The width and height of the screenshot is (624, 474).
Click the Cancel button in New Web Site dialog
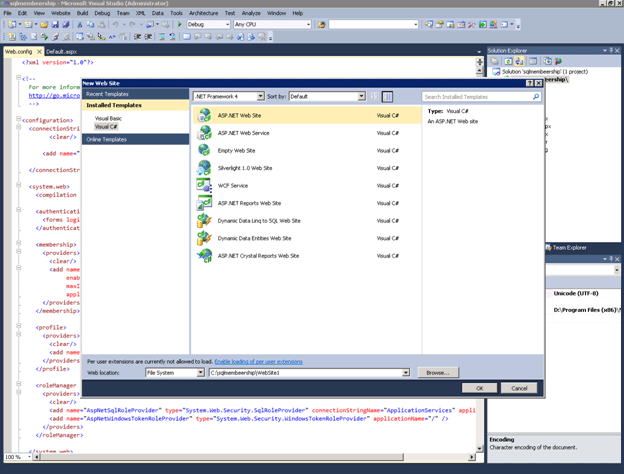[519, 388]
